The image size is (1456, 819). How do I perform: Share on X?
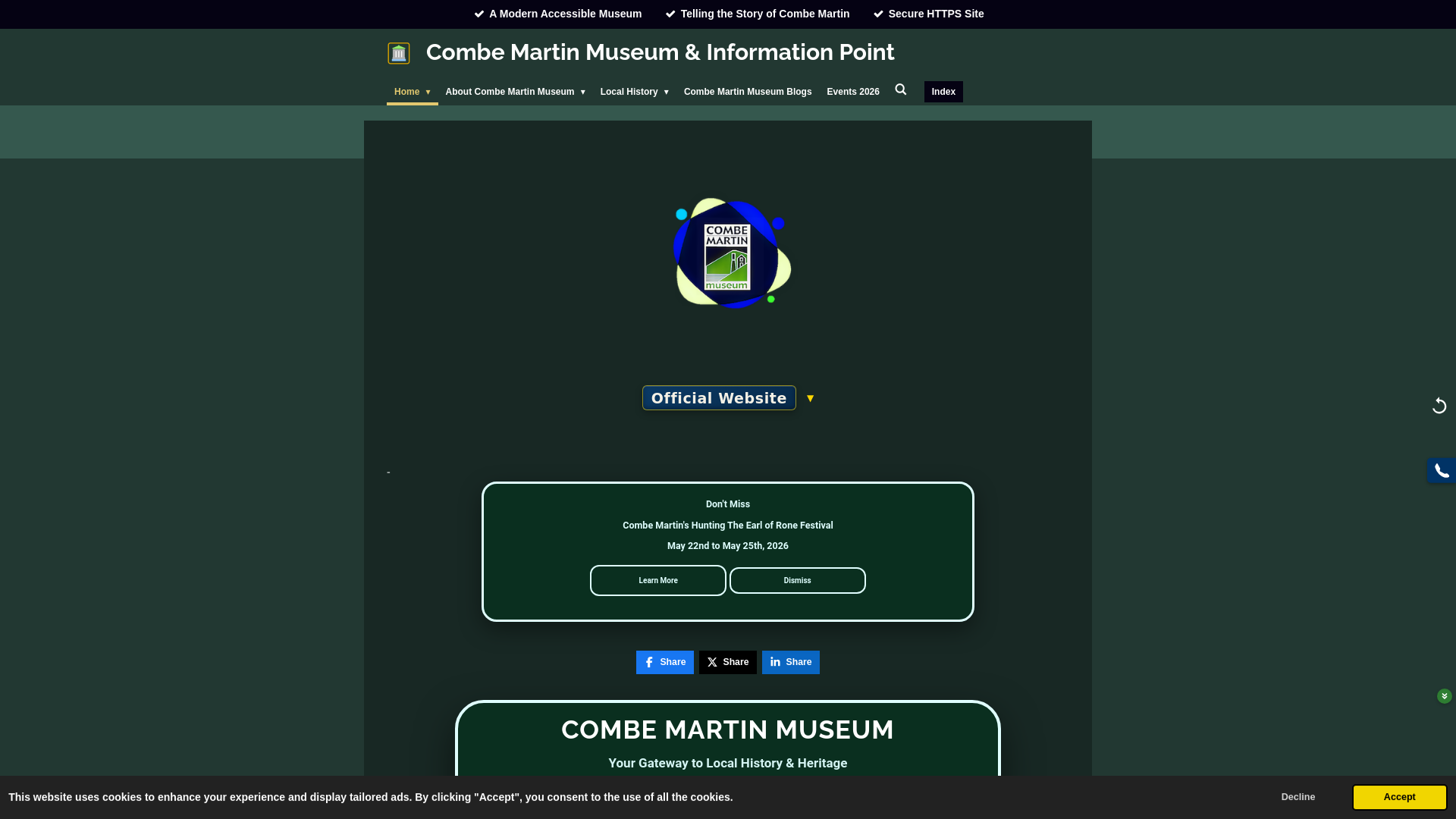point(728,662)
